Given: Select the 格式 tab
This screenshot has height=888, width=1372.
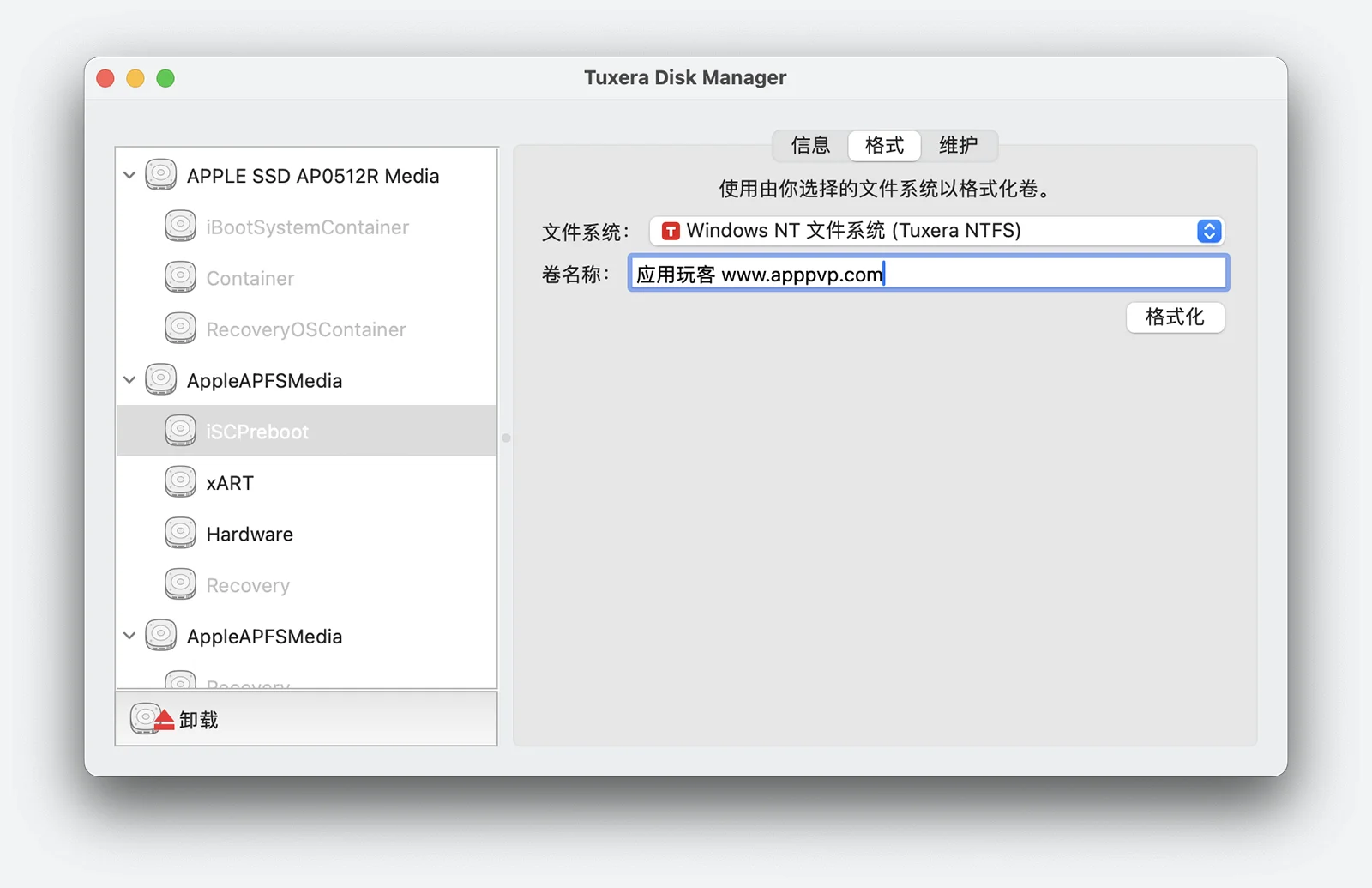Looking at the screenshot, I should pyautogui.click(x=884, y=145).
